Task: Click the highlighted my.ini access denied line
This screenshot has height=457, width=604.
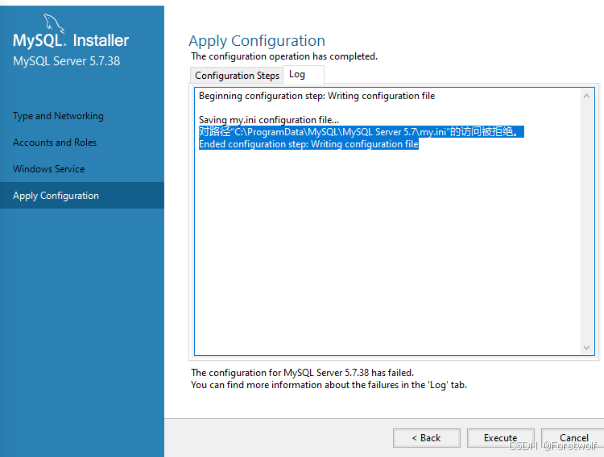Action: point(361,132)
